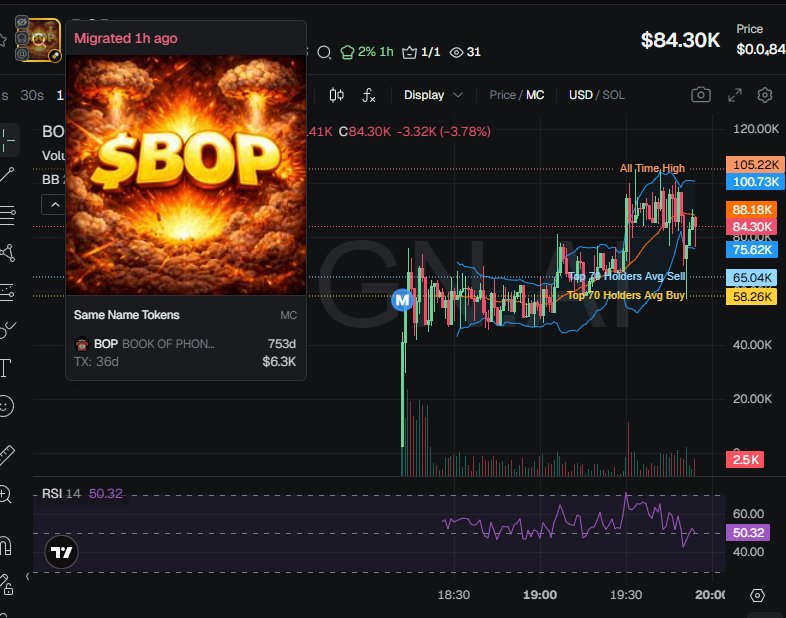Open the indicators fx menu
Screen dimensions: 786x618
coord(369,95)
